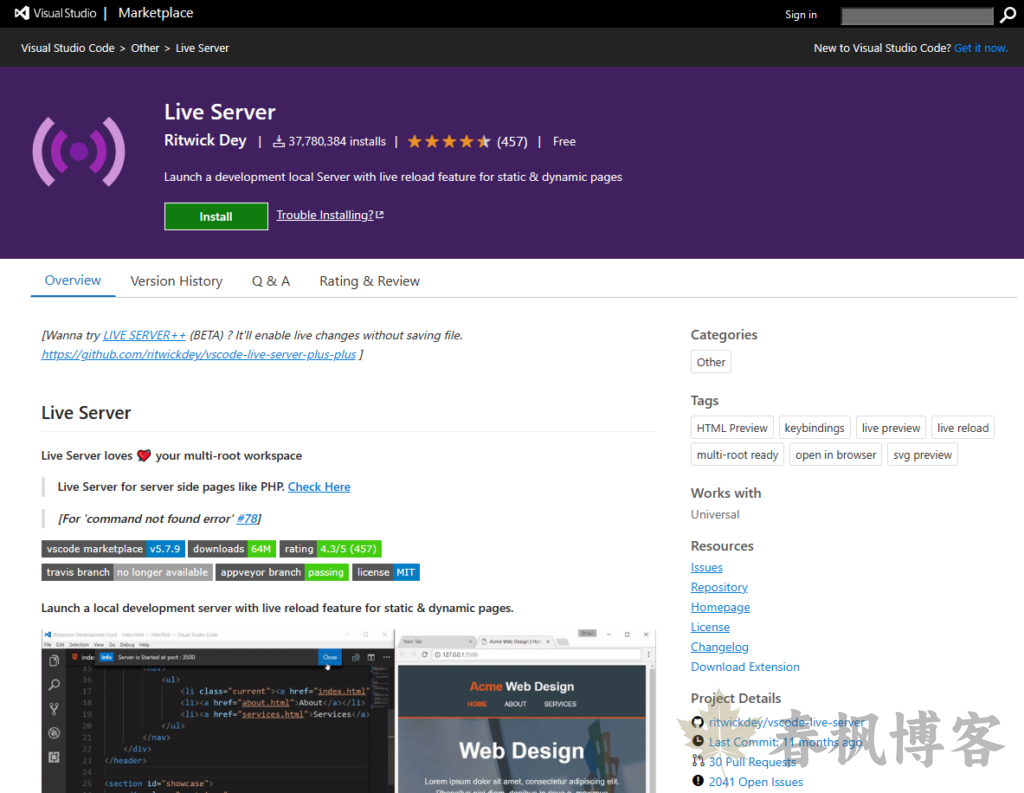Image resolution: width=1024 pixels, height=793 pixels.
Task: Click Universal under Works with
Action: point(715,515)
